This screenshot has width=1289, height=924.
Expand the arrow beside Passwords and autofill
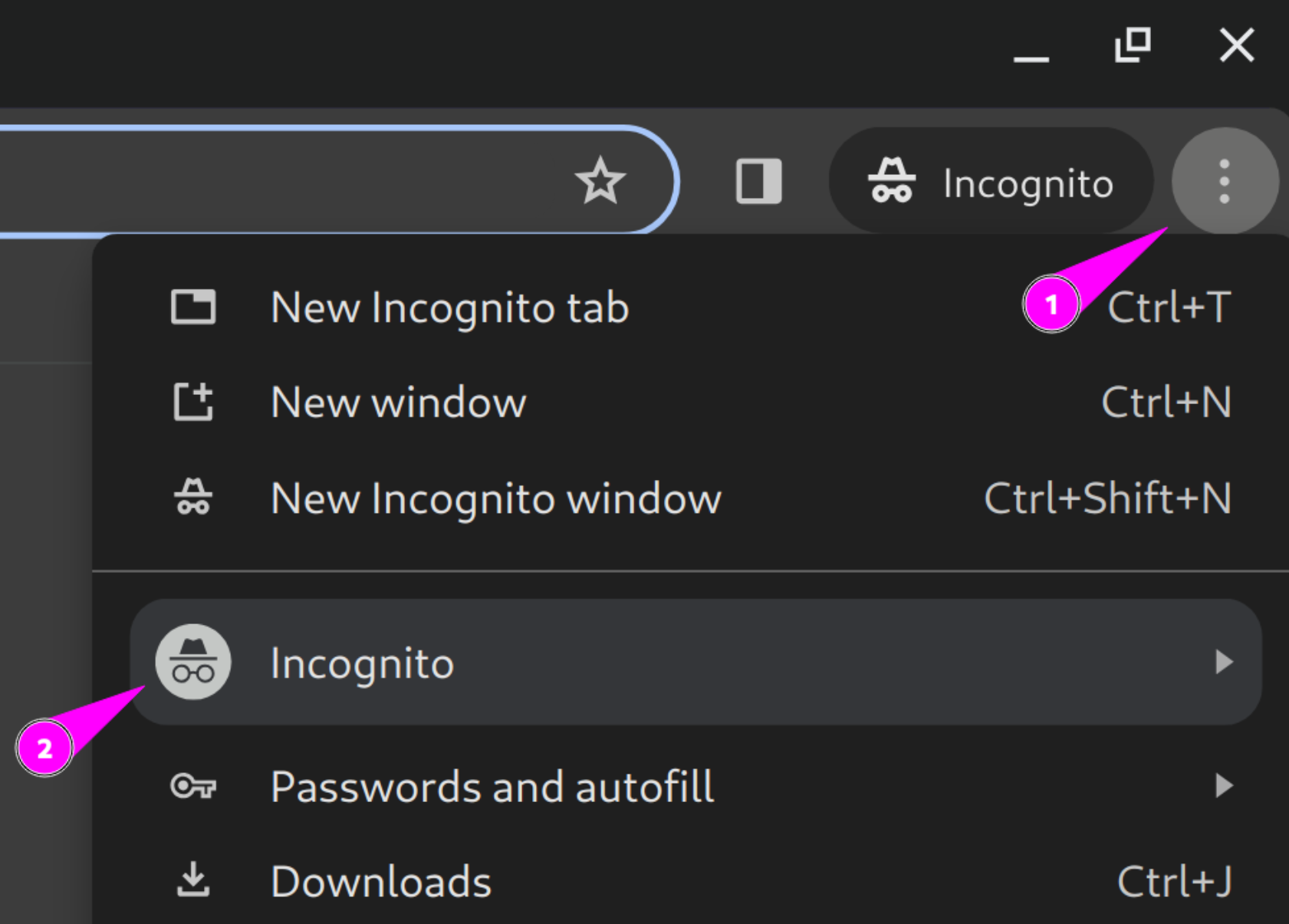pos(1224,785)
